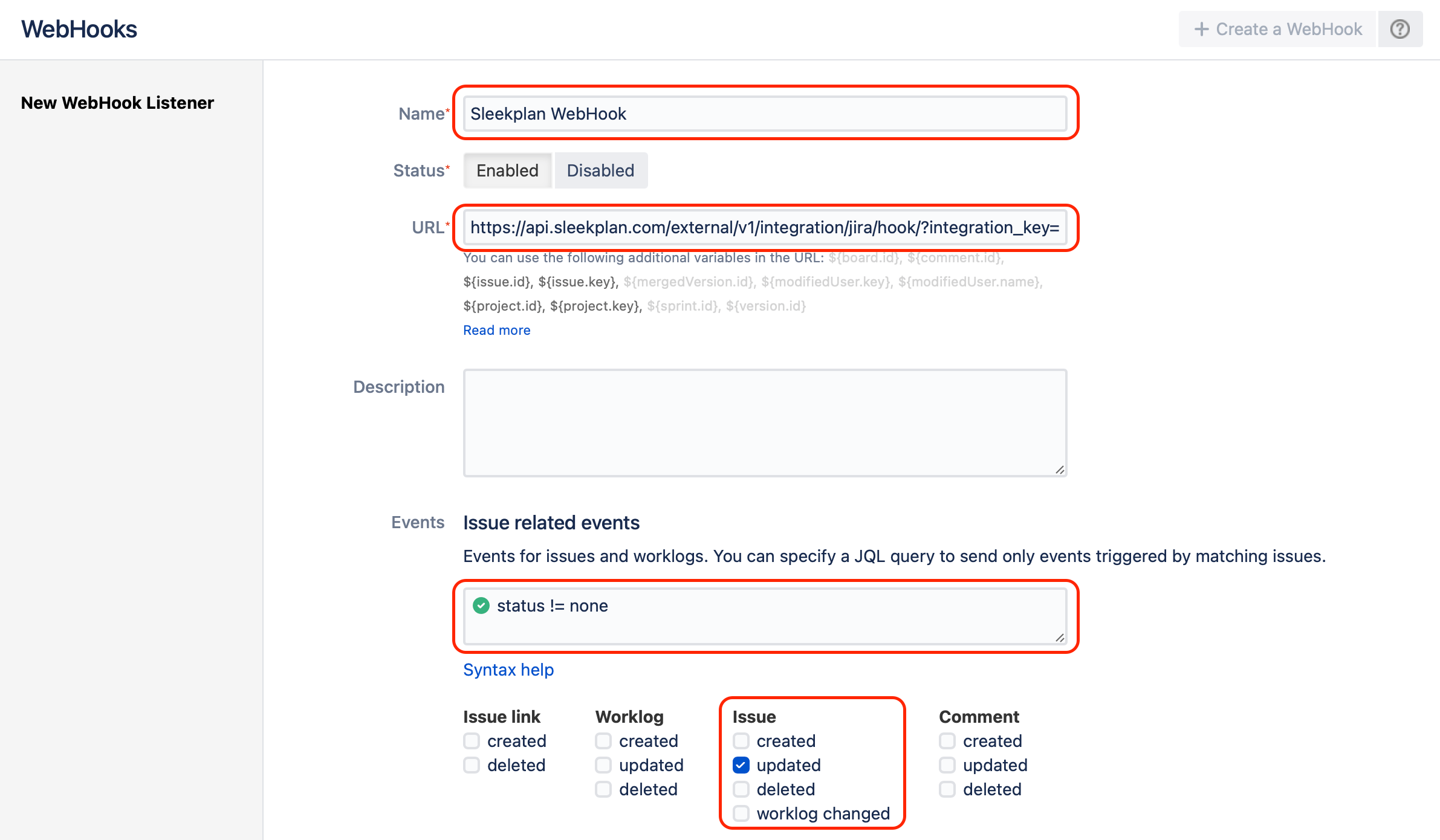Grab the Description textarea resize handle
Screen dimensions: 1440x840
tap(1060, 470)
